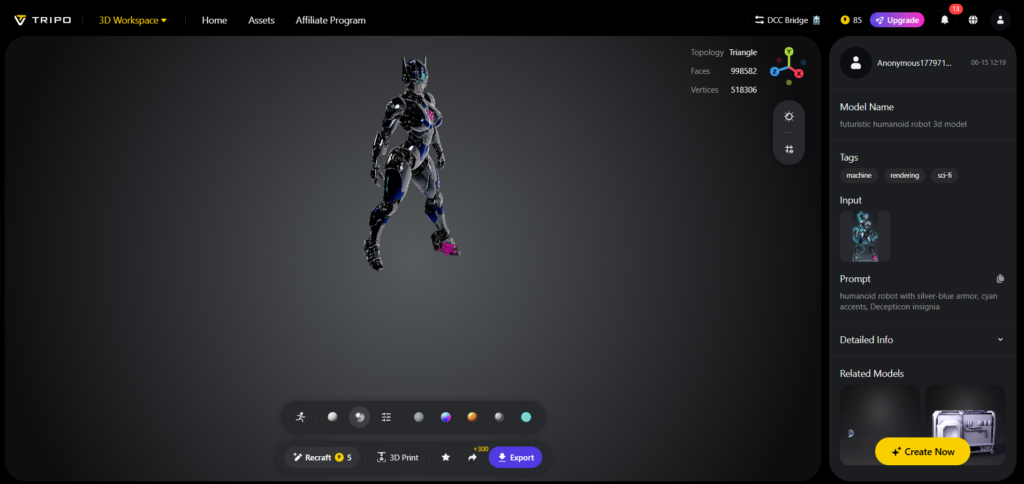This screenshot has height=484, width=1024.
Task: Open the input robot thumbnail image
Action: coord(865,236)
